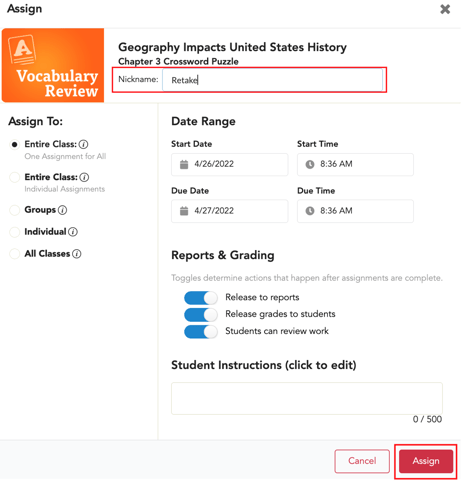Click the info icon beside Groups
Screen dimensions: 463x486
tap(62, 210)
